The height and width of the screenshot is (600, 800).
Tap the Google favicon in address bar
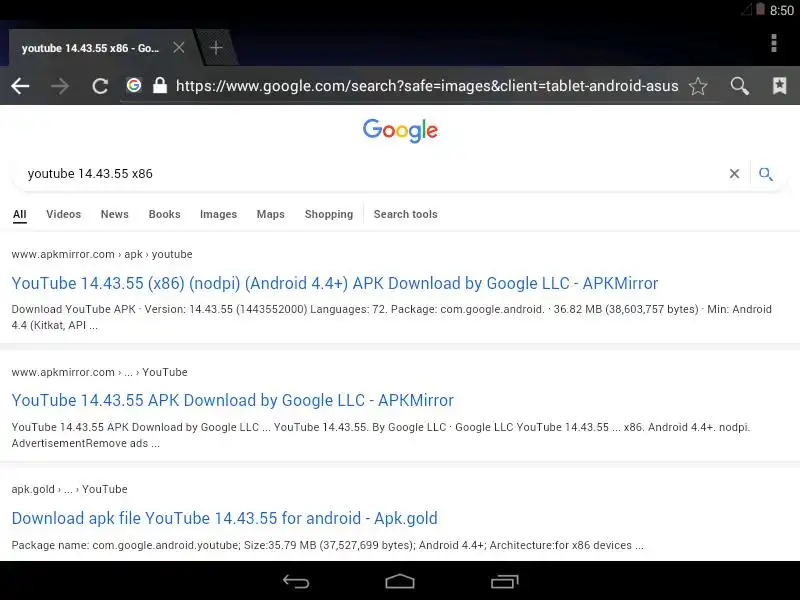[134, 85]
